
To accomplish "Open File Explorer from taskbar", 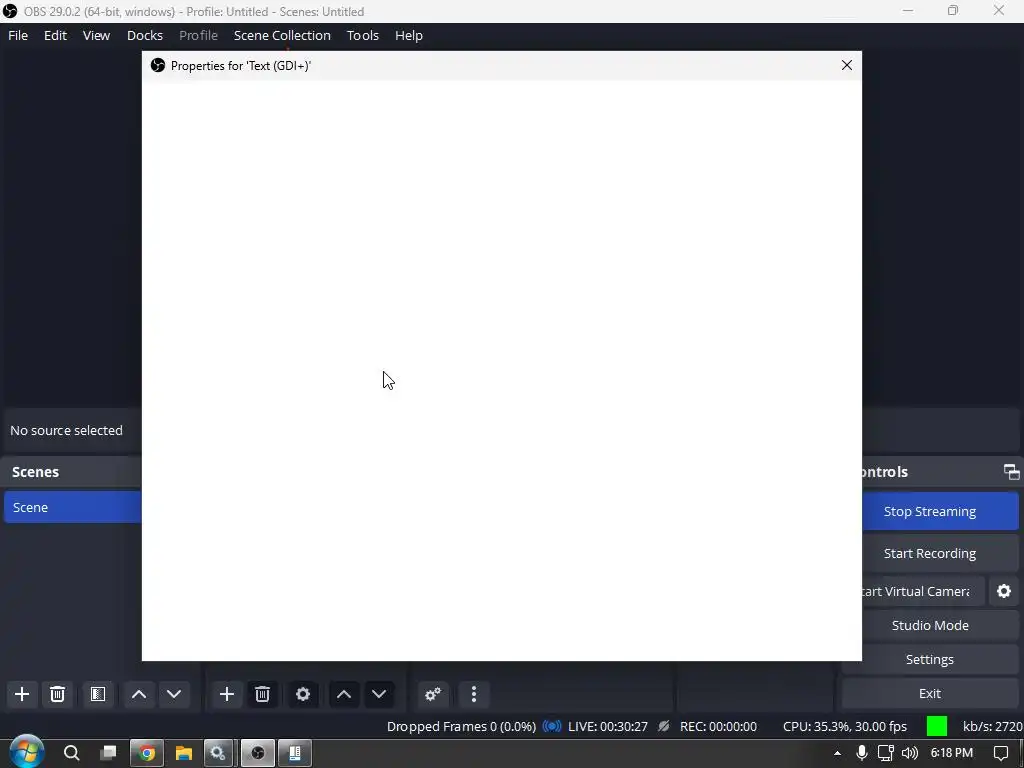I will [184, 754].
